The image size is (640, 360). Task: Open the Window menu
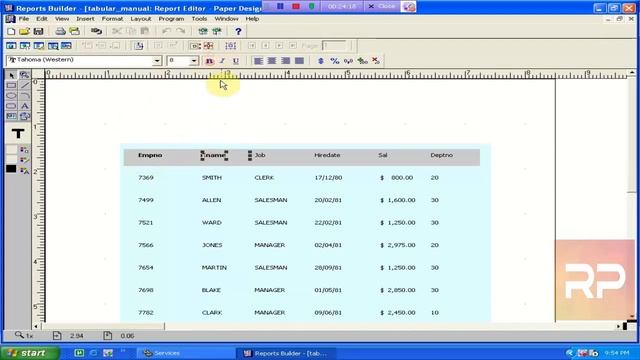click(226, 19)
